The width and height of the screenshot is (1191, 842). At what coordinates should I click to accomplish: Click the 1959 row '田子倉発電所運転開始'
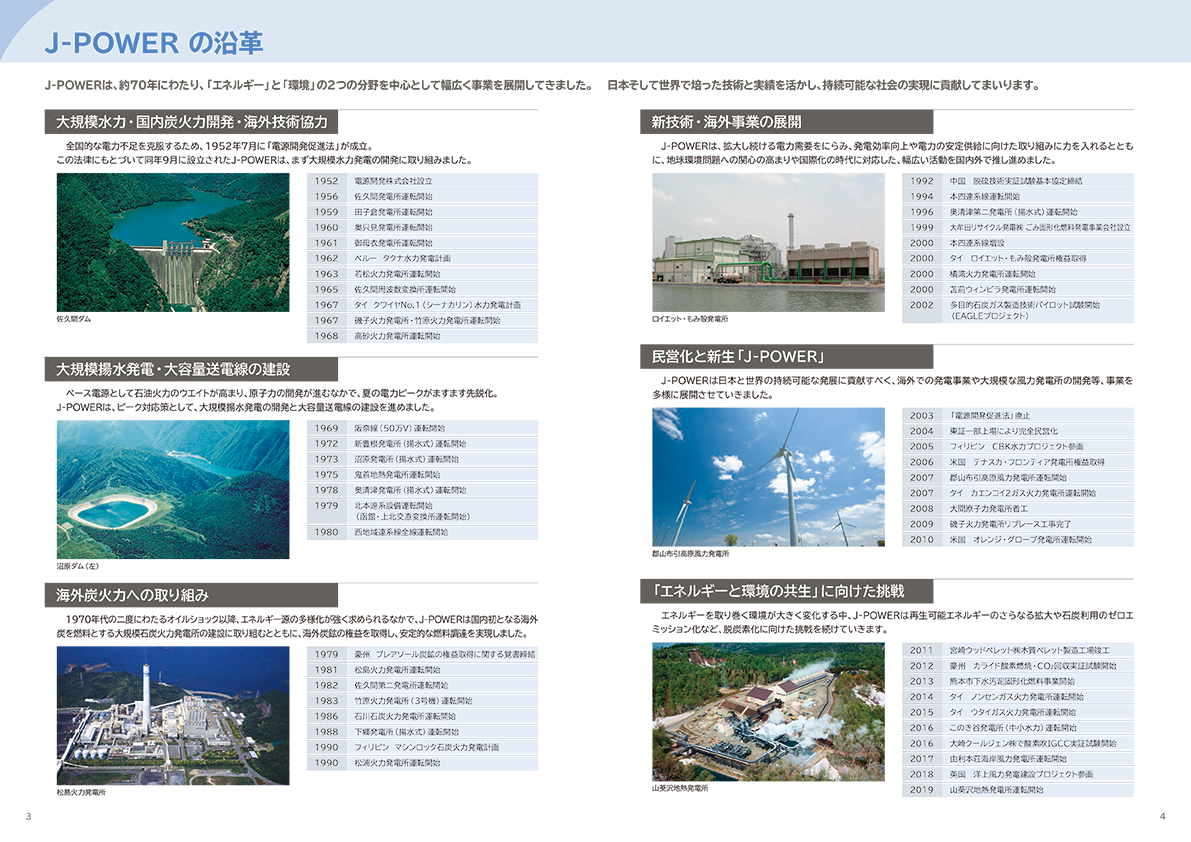422,213
